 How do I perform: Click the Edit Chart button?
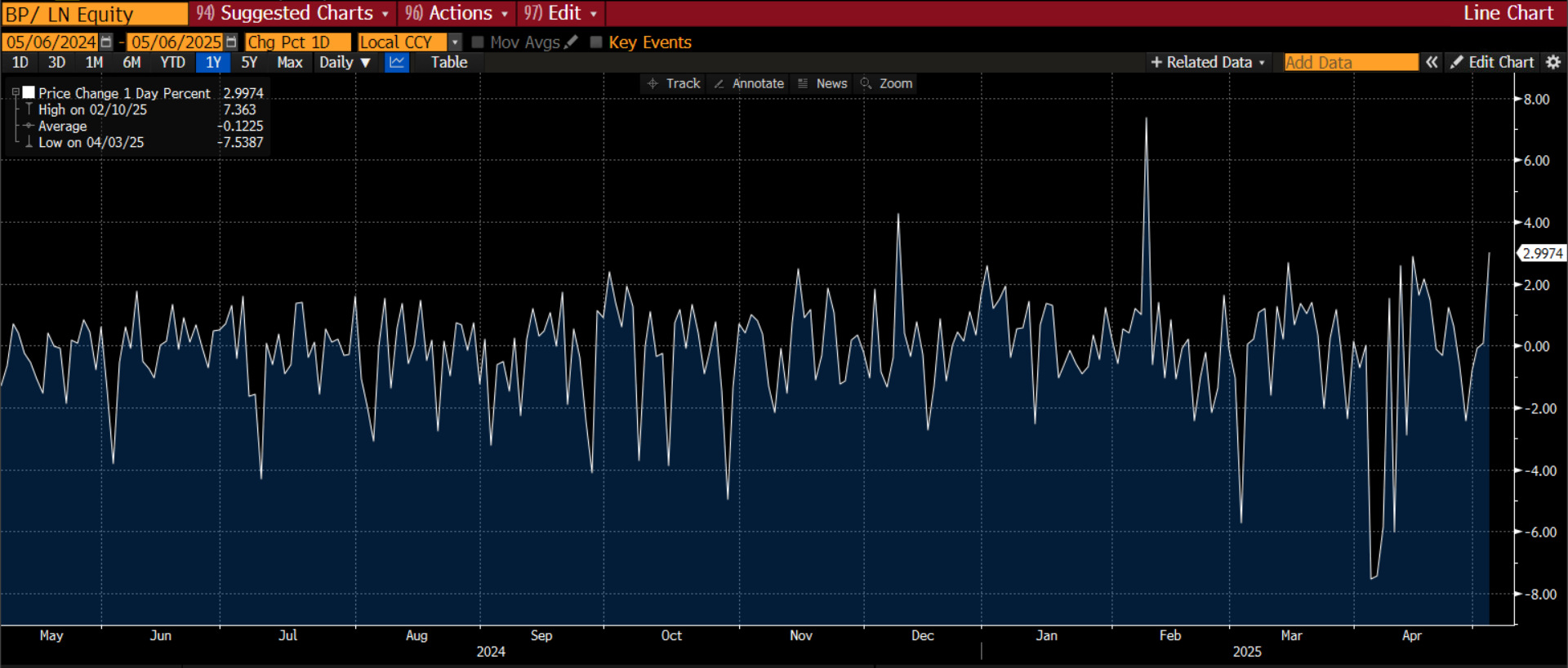pyautogui.click(x=1492, y=62)
